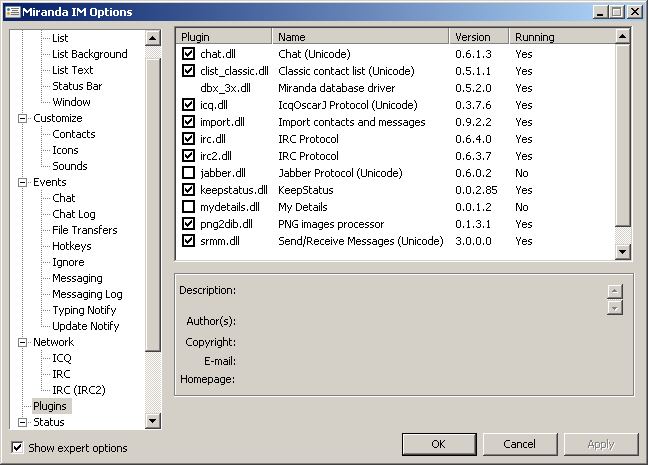Click the description scroll up arrow
The image size is (648, 465).
pos(615,291)
